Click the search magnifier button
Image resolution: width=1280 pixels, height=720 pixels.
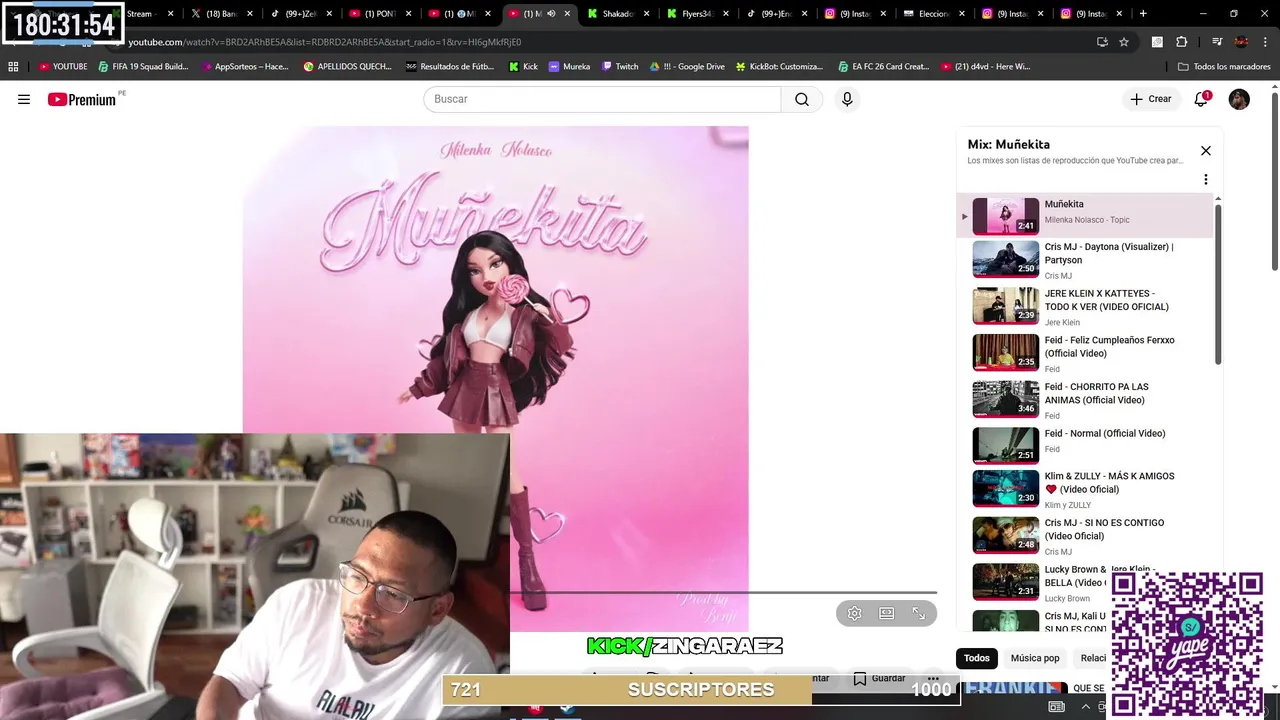802,99
